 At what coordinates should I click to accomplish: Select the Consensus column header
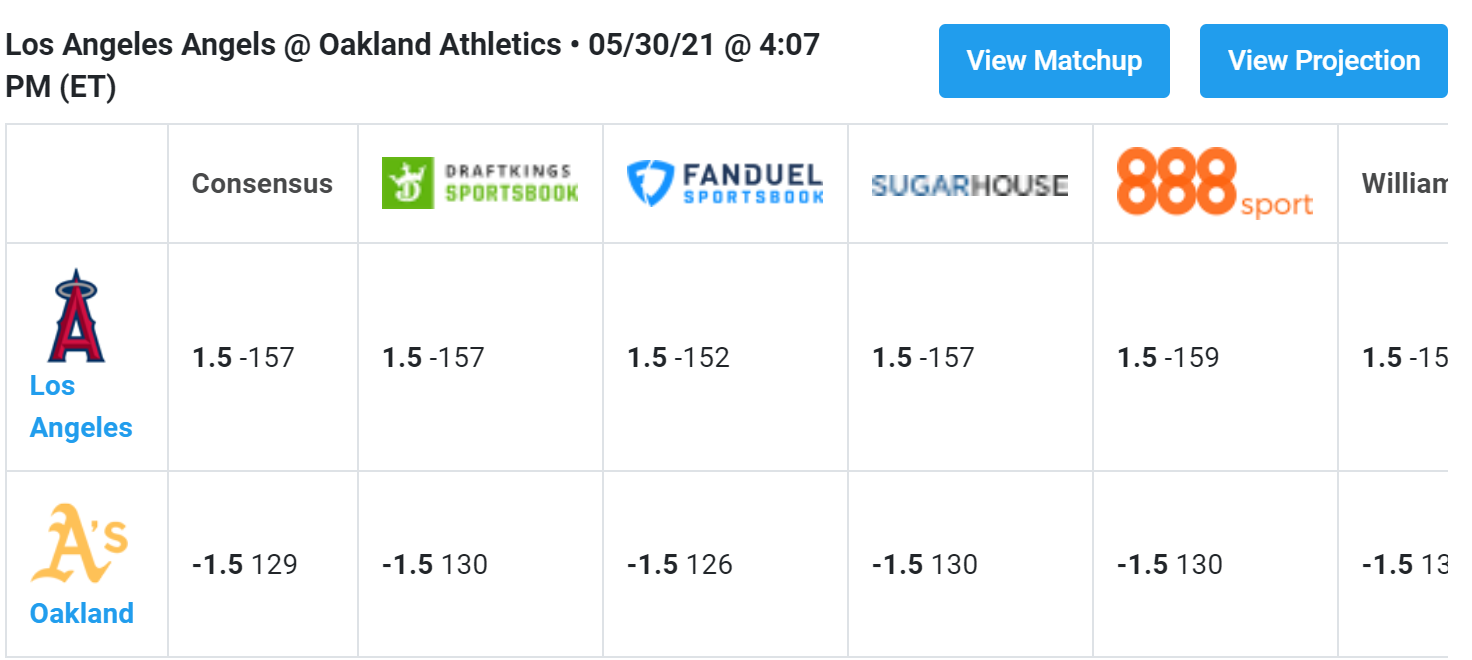262,184
